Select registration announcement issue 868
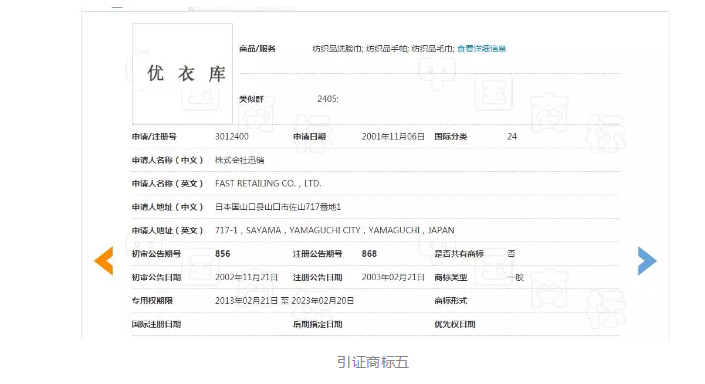Image resolution: width=705 pixels, height=384 pixels. pyautogui.click(x=369, y=254)
